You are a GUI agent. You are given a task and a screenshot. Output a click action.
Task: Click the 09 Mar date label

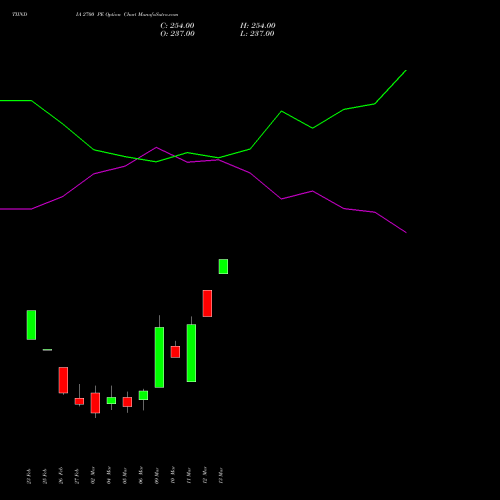pyautogui.click(x=157, y=475)
